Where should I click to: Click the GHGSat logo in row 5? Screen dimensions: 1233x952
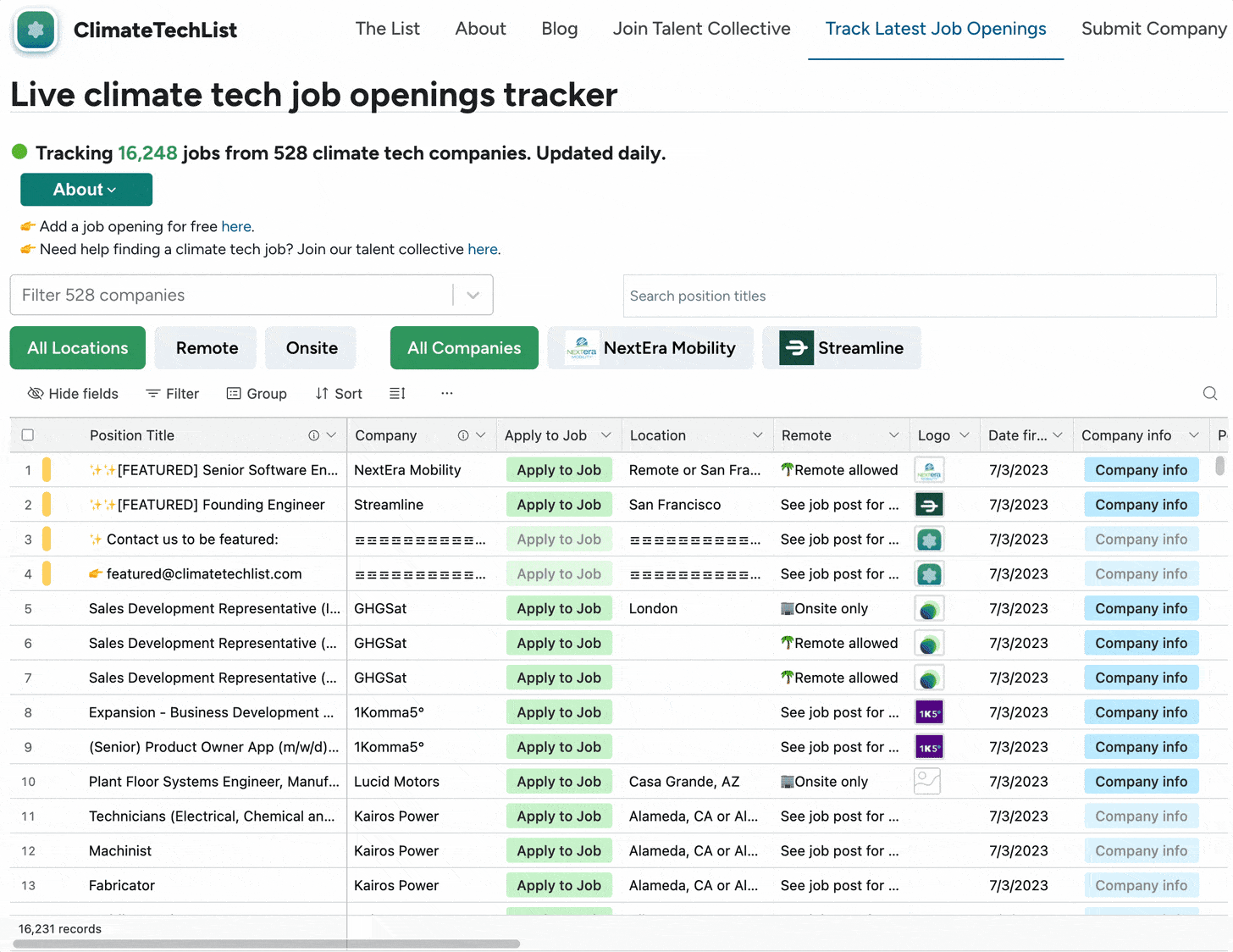coord(929,609)
